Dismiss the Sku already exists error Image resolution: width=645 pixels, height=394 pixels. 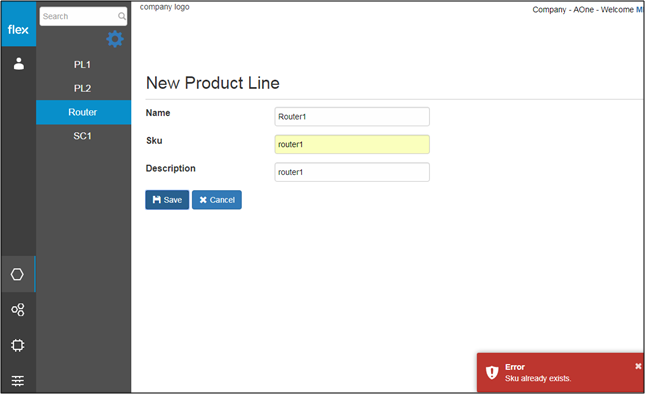click(638, 366)
